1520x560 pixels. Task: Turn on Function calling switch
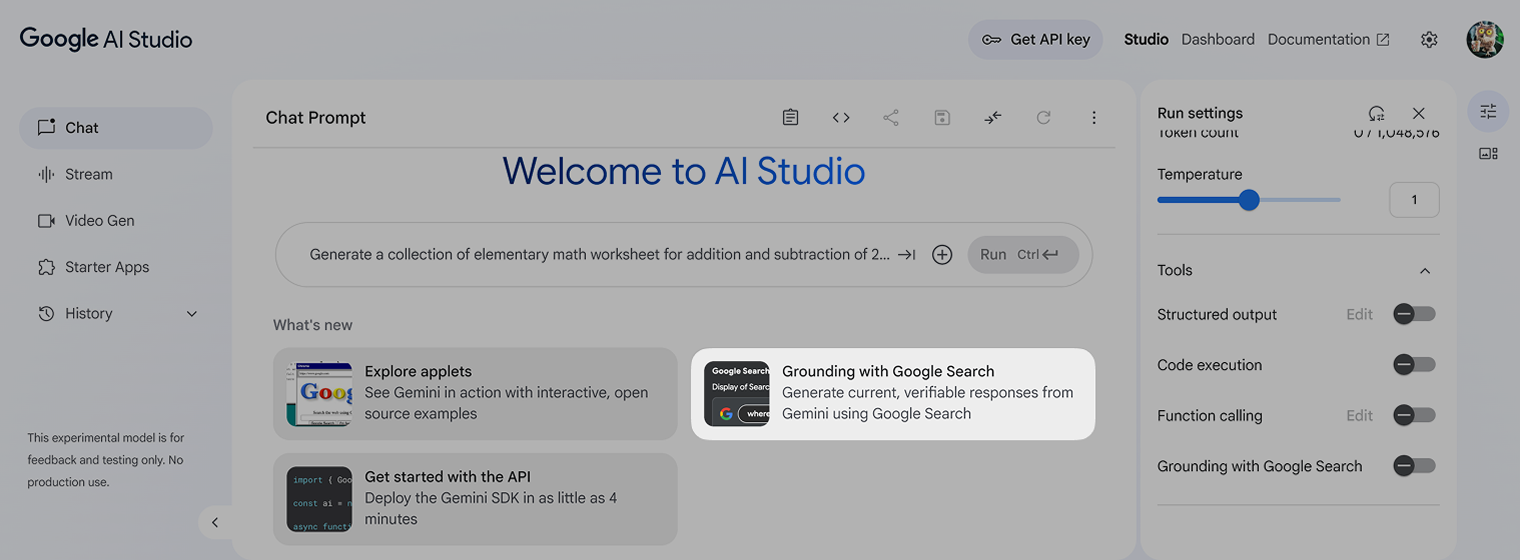click(1414, 415)
